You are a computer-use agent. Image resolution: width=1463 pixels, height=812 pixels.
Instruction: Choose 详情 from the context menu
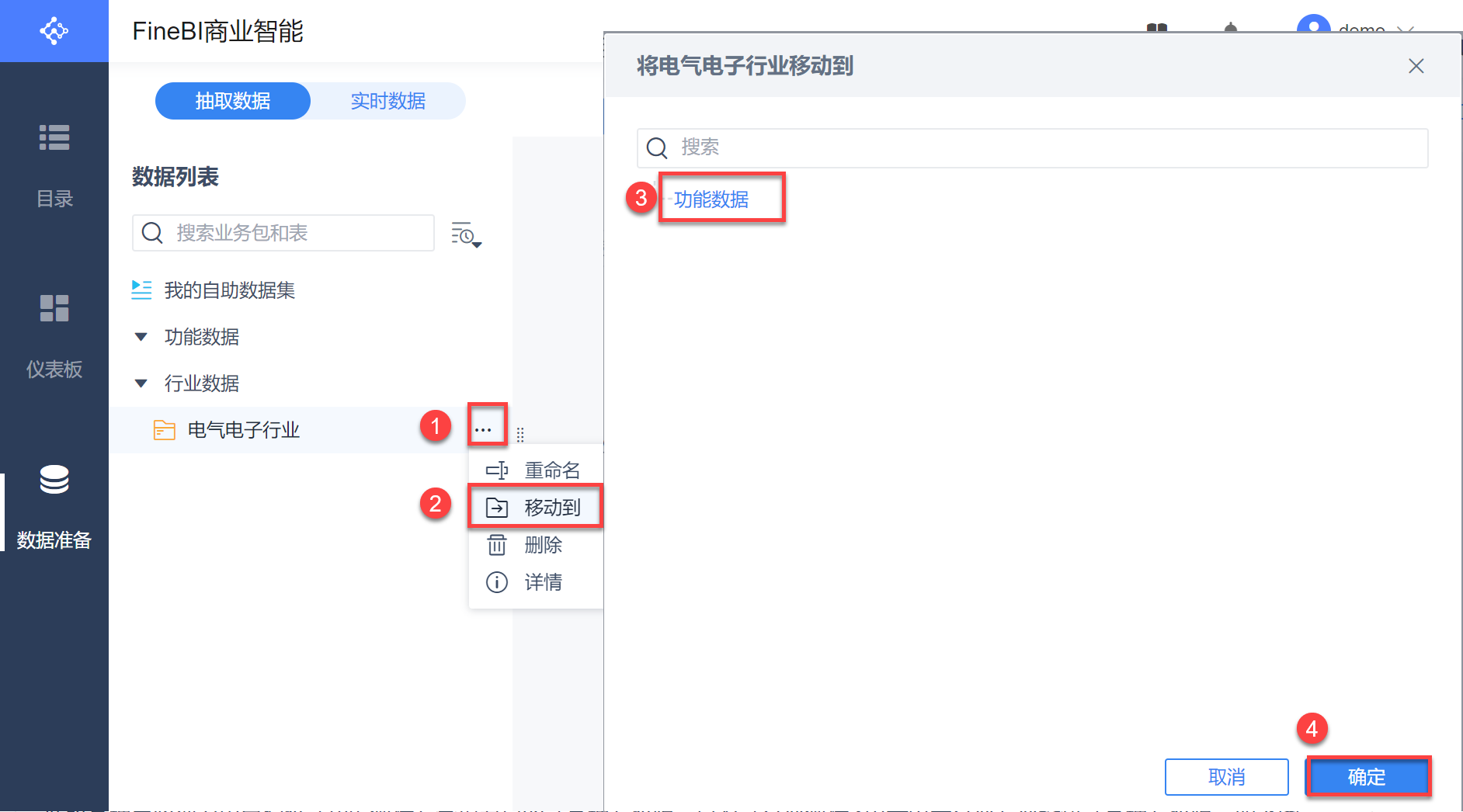[x=542, y=582]
